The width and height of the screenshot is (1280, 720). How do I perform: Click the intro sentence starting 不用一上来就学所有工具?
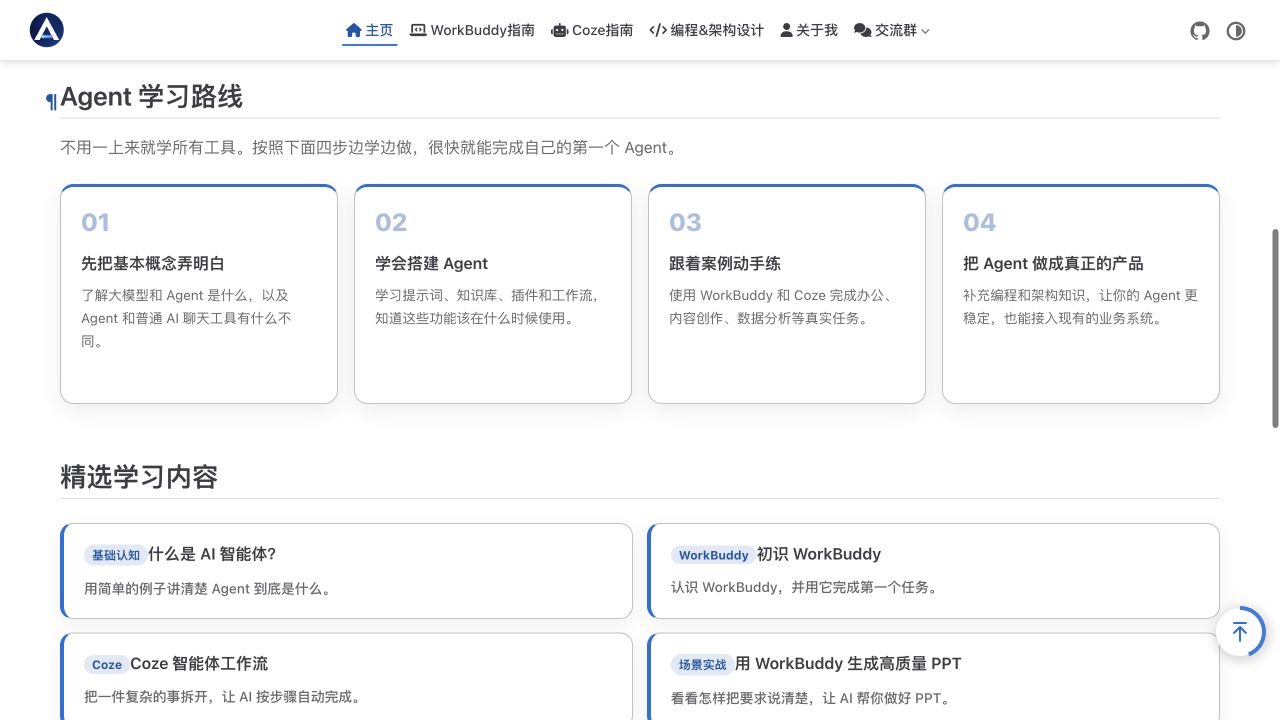pos(371,148)
